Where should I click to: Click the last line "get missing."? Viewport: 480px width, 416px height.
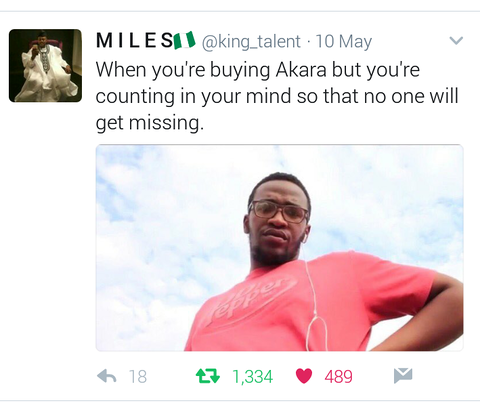coord(149,123)
